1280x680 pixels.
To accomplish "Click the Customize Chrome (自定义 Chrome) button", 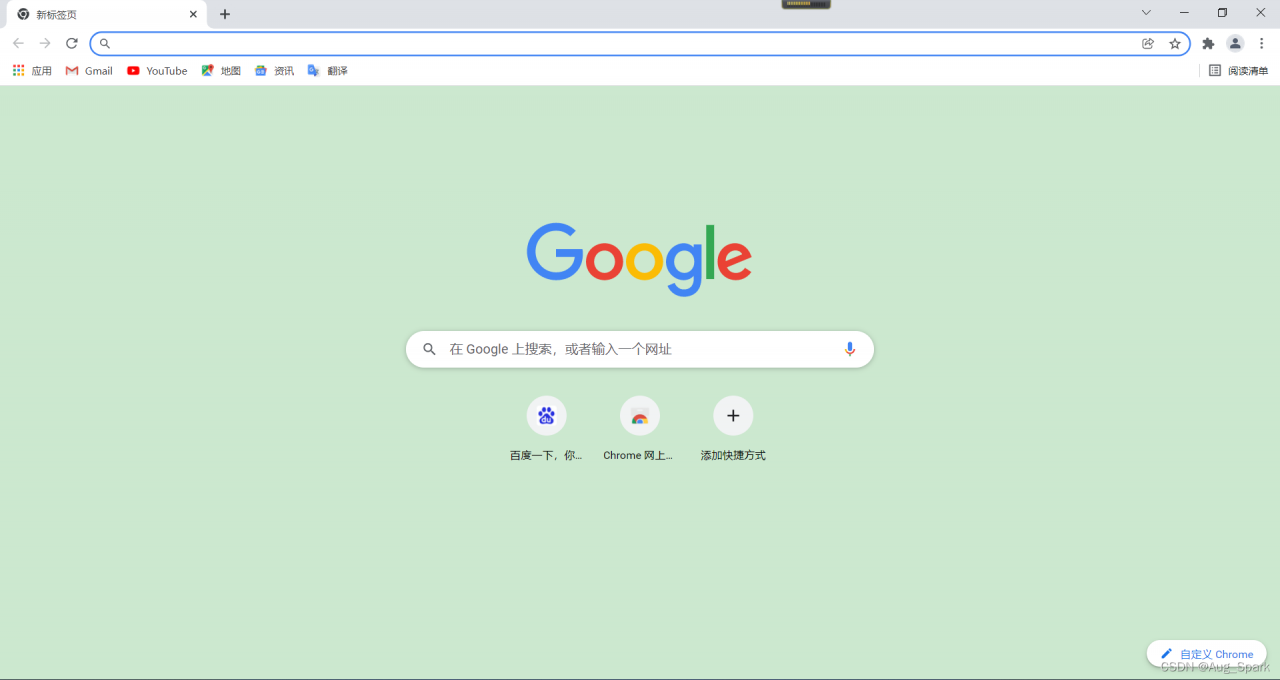I will pos(1206,654).
